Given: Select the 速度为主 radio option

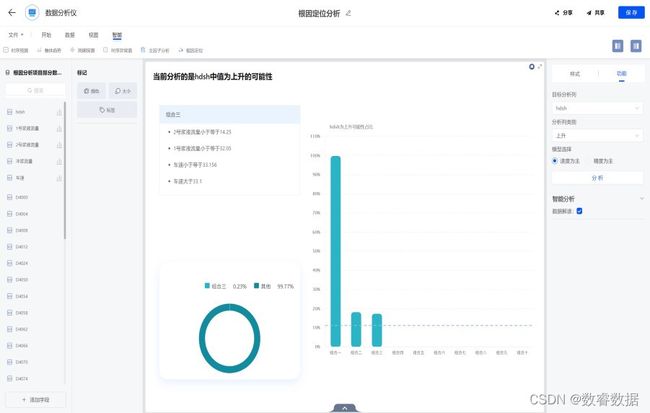Looking at the screenshot, I should (x=555, y=161).
